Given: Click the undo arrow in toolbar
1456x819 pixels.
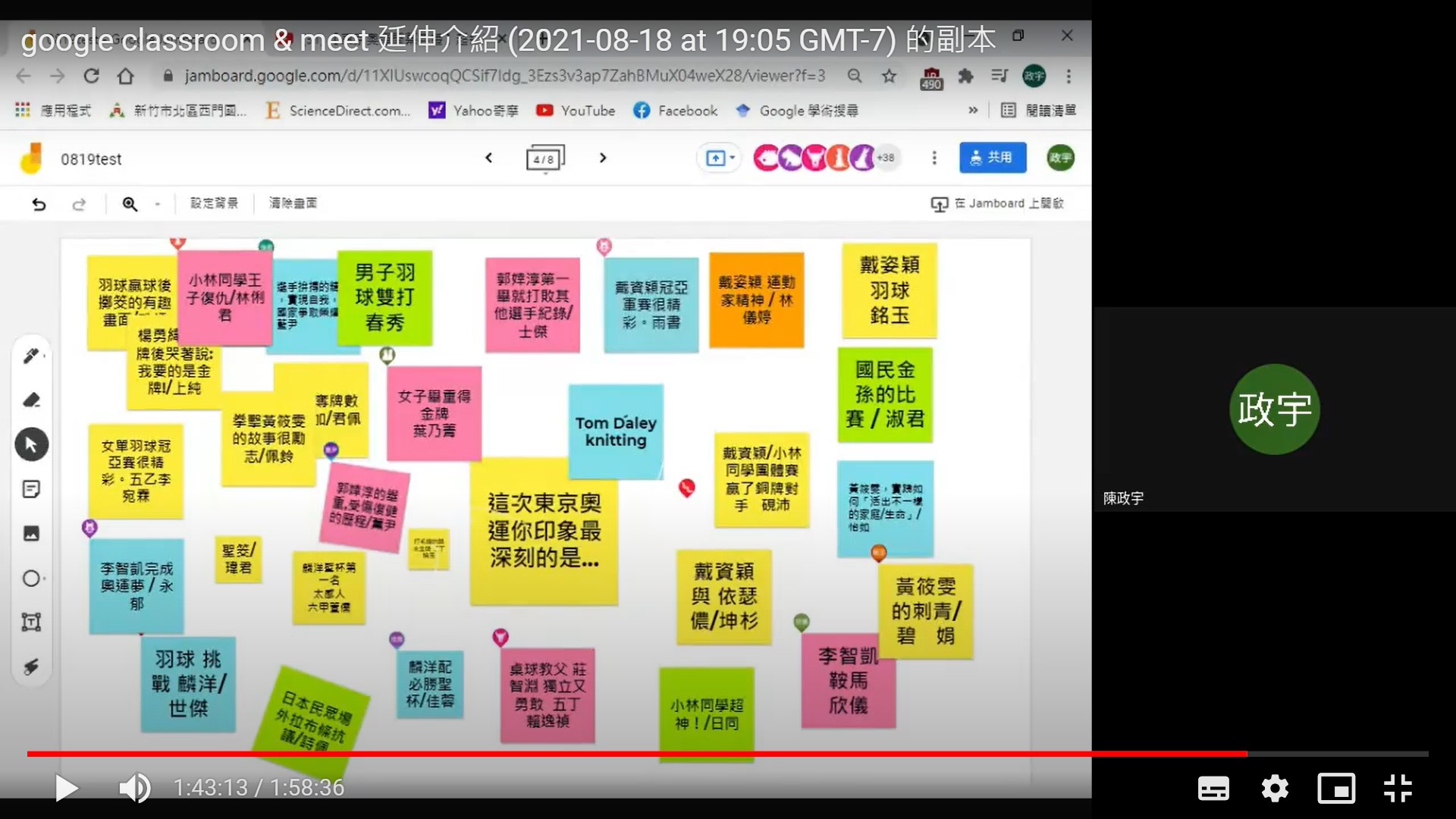Looking at the screenshot, I should [39, 204].
